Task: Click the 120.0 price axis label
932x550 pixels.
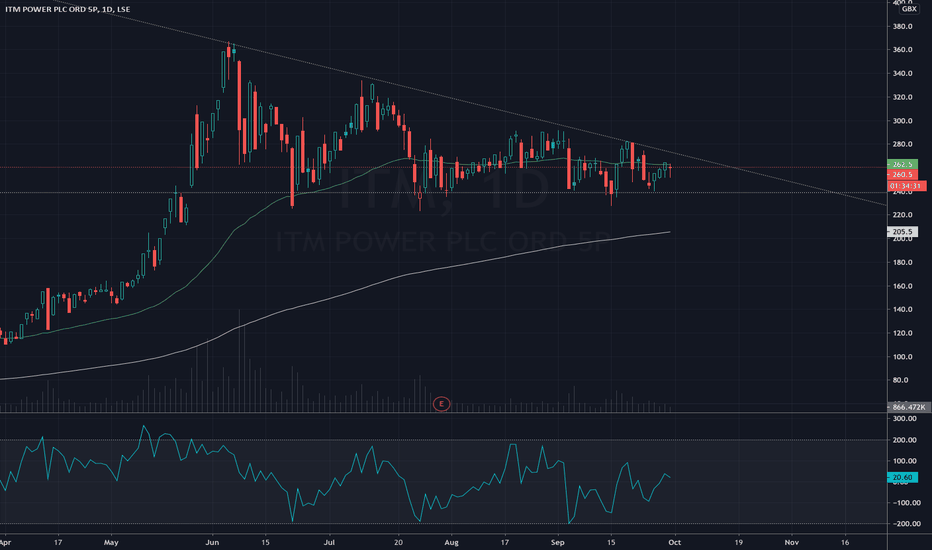Action: (x=902, y=333)
